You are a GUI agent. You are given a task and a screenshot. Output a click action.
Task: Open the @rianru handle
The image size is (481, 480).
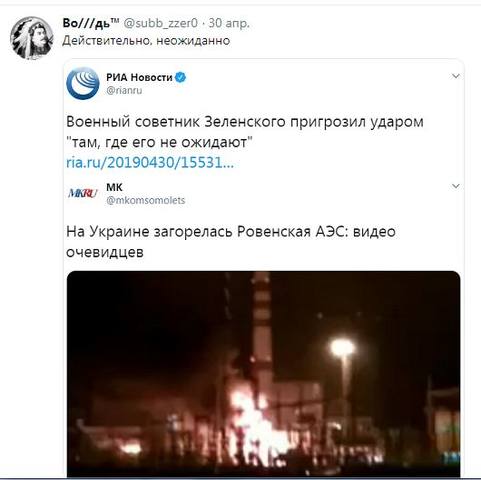124,90
